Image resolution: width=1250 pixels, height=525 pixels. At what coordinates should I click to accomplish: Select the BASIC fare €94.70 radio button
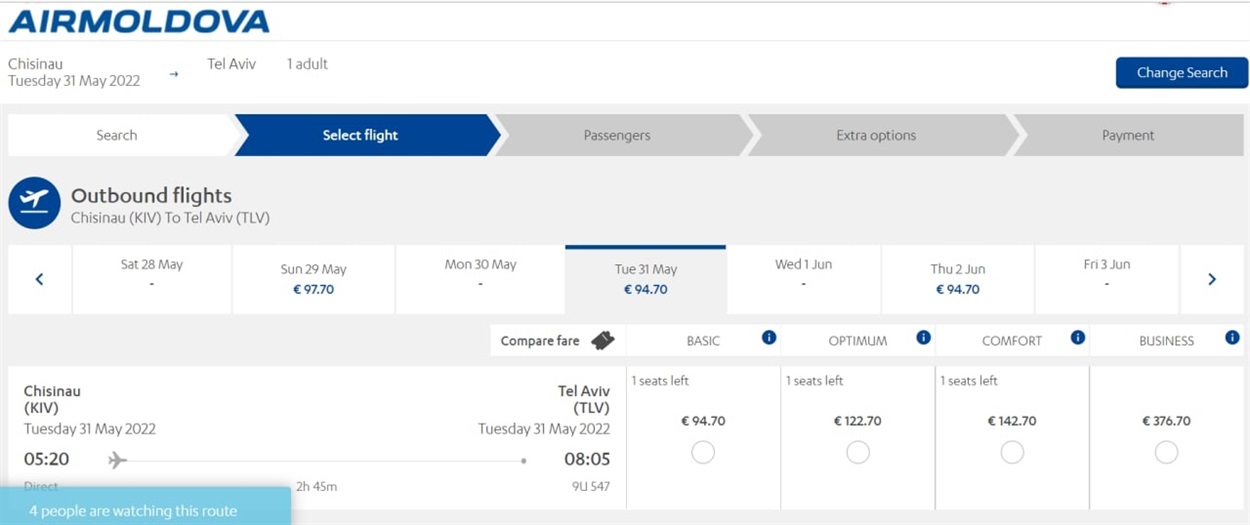pyautogui.click(x=703, y=453)
